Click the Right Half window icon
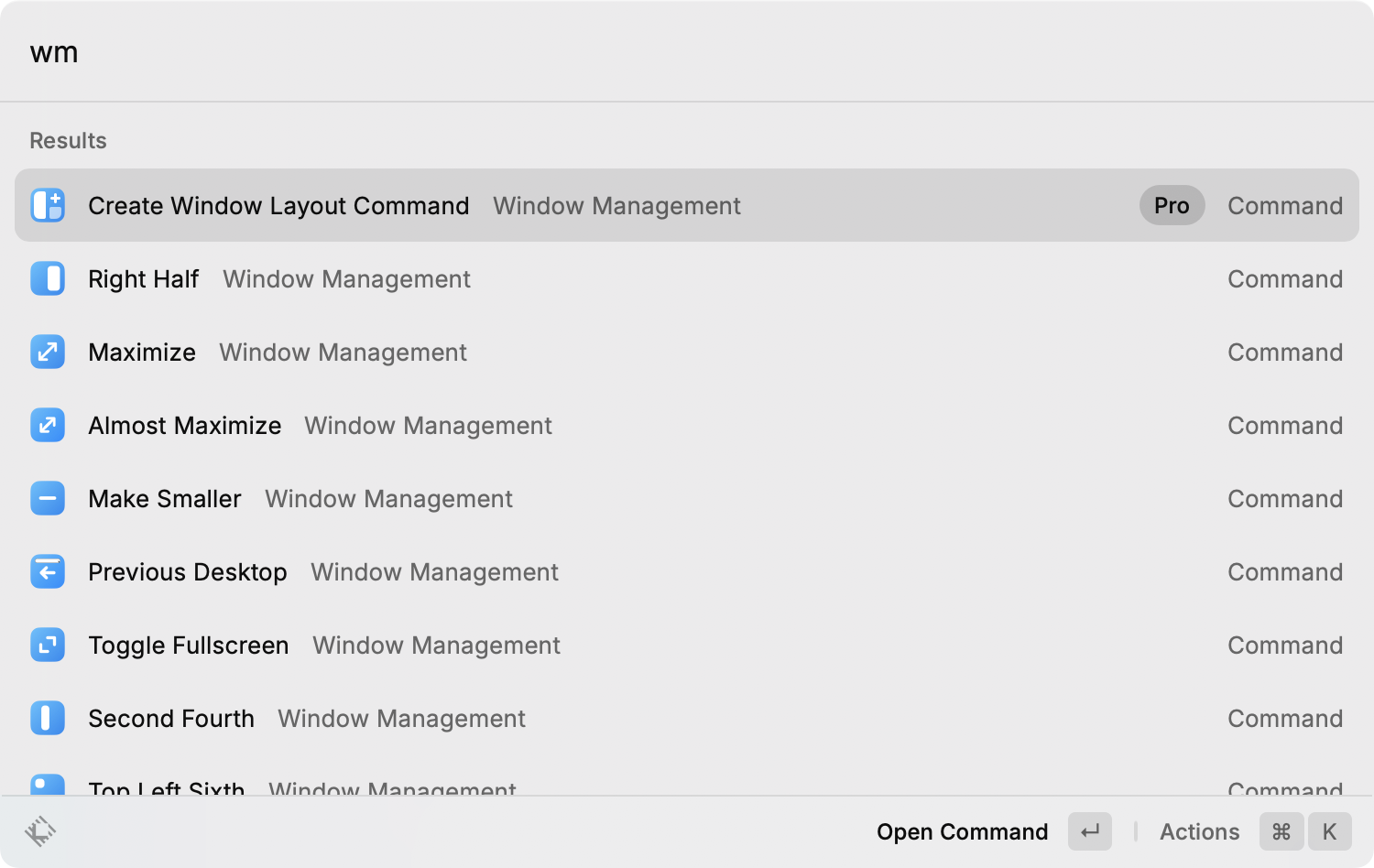 47,278
